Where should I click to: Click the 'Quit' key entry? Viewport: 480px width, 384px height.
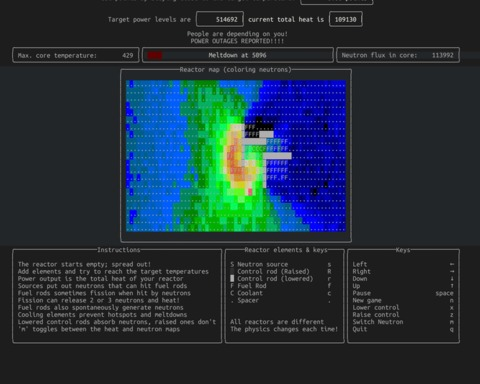(360, 329)
